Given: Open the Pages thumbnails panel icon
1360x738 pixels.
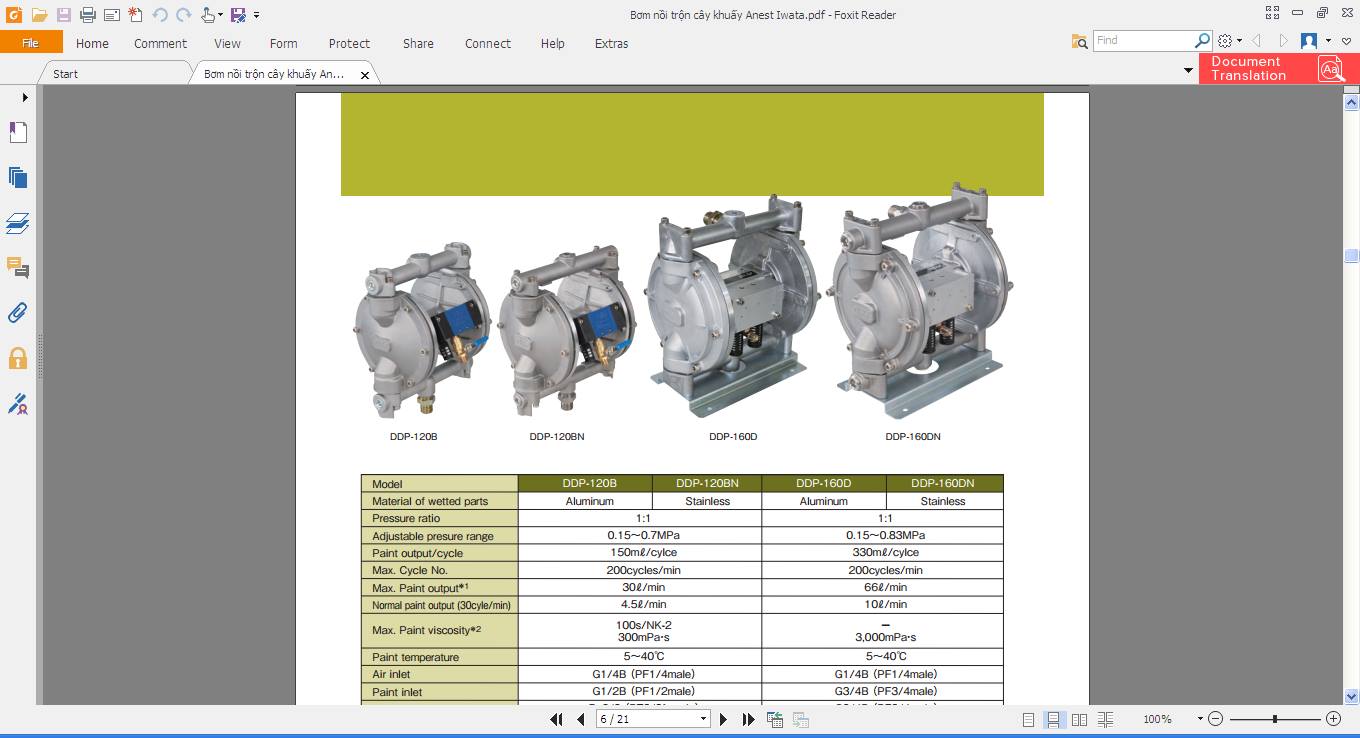Looking at the screenshot, I should pos(18,177).
